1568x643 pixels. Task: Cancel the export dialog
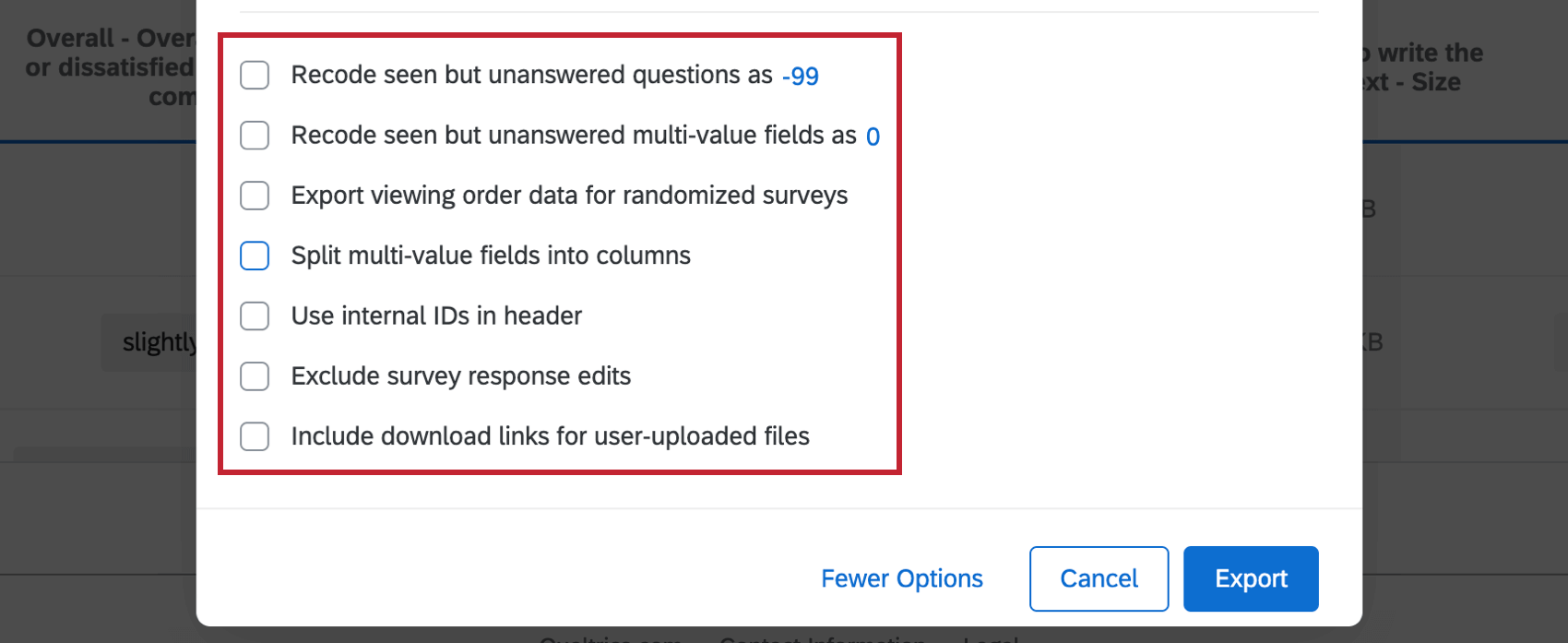point(1099,578)
